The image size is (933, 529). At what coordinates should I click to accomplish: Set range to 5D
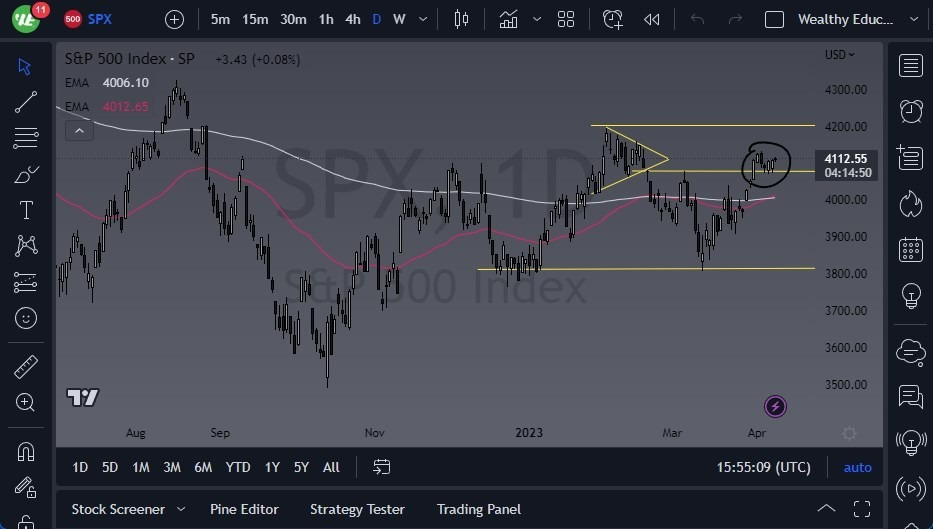click(110, 468)
